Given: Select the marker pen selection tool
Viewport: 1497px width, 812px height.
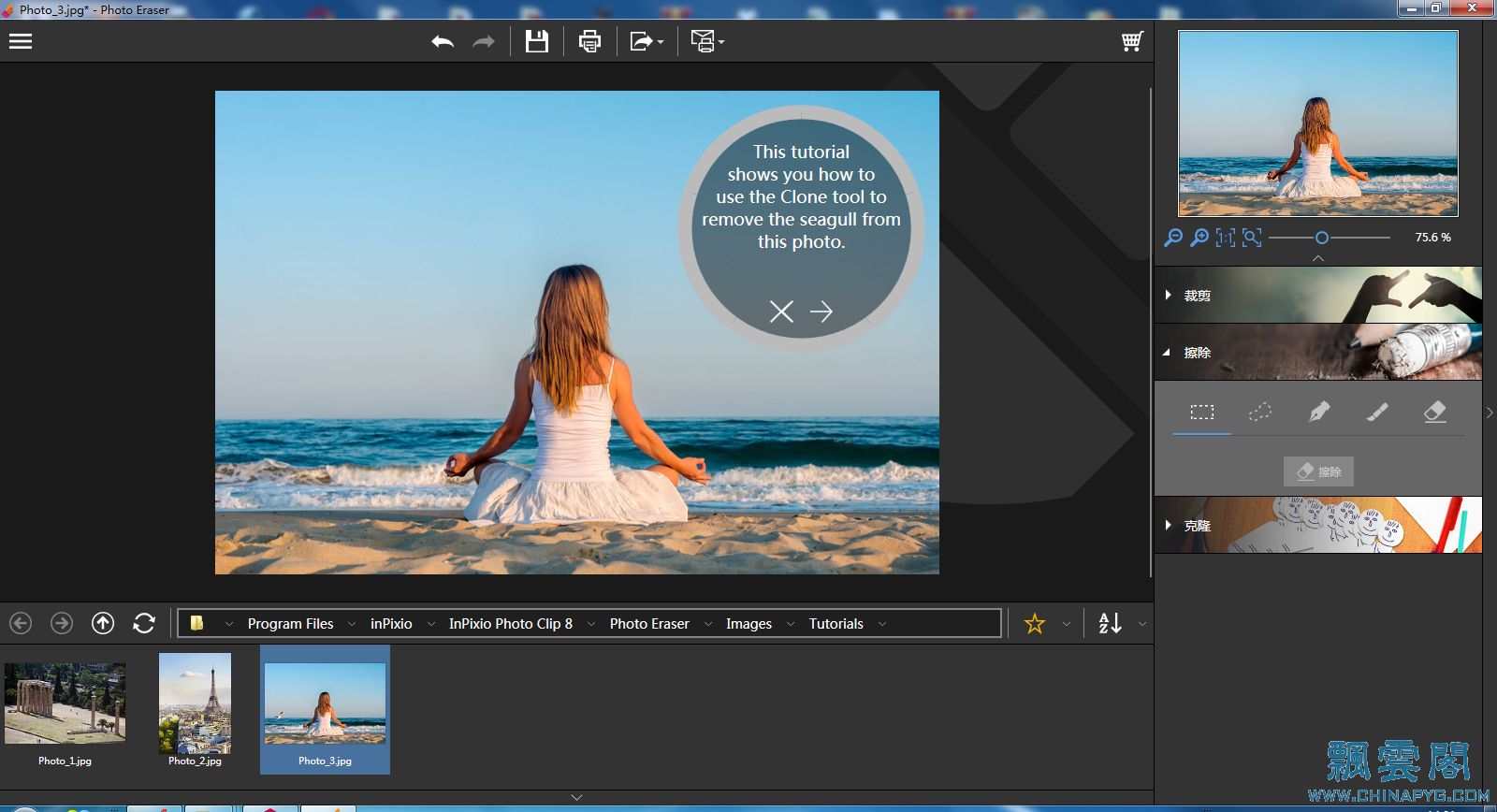Looking at the screenshot, I should coord(1318,412).
